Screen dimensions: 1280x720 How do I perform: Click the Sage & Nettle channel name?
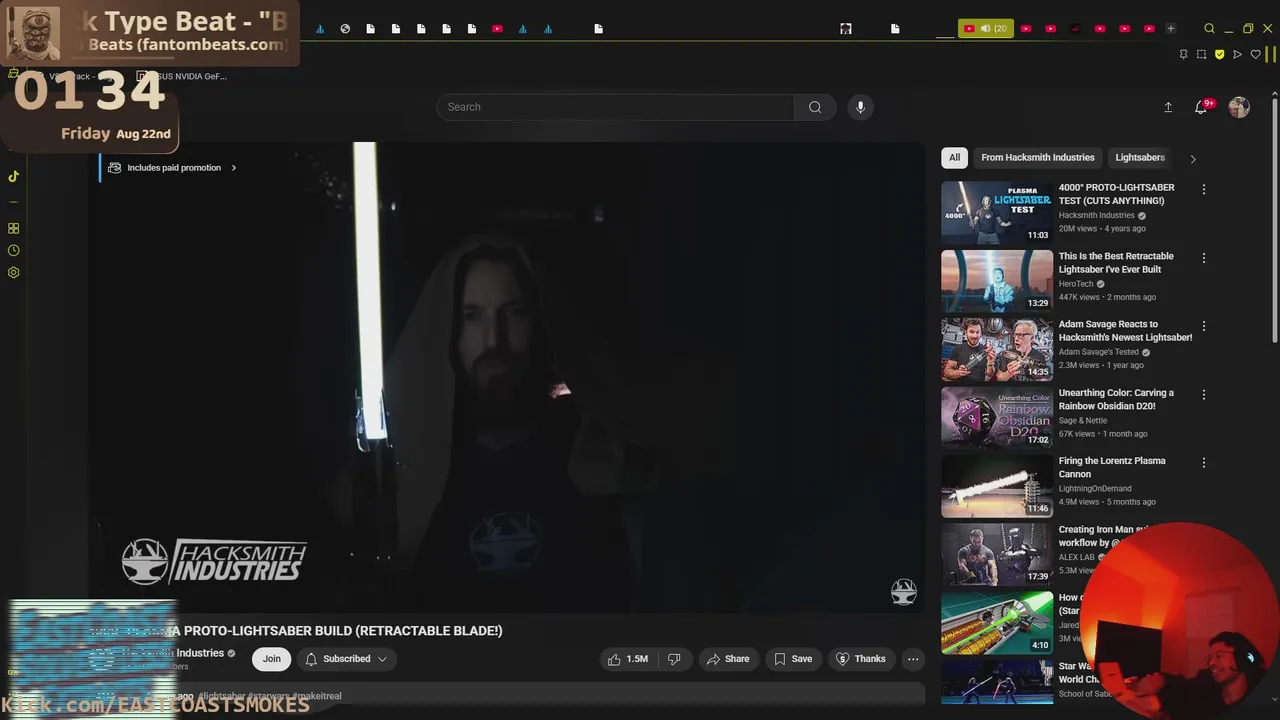click(x=1083, y=421)
